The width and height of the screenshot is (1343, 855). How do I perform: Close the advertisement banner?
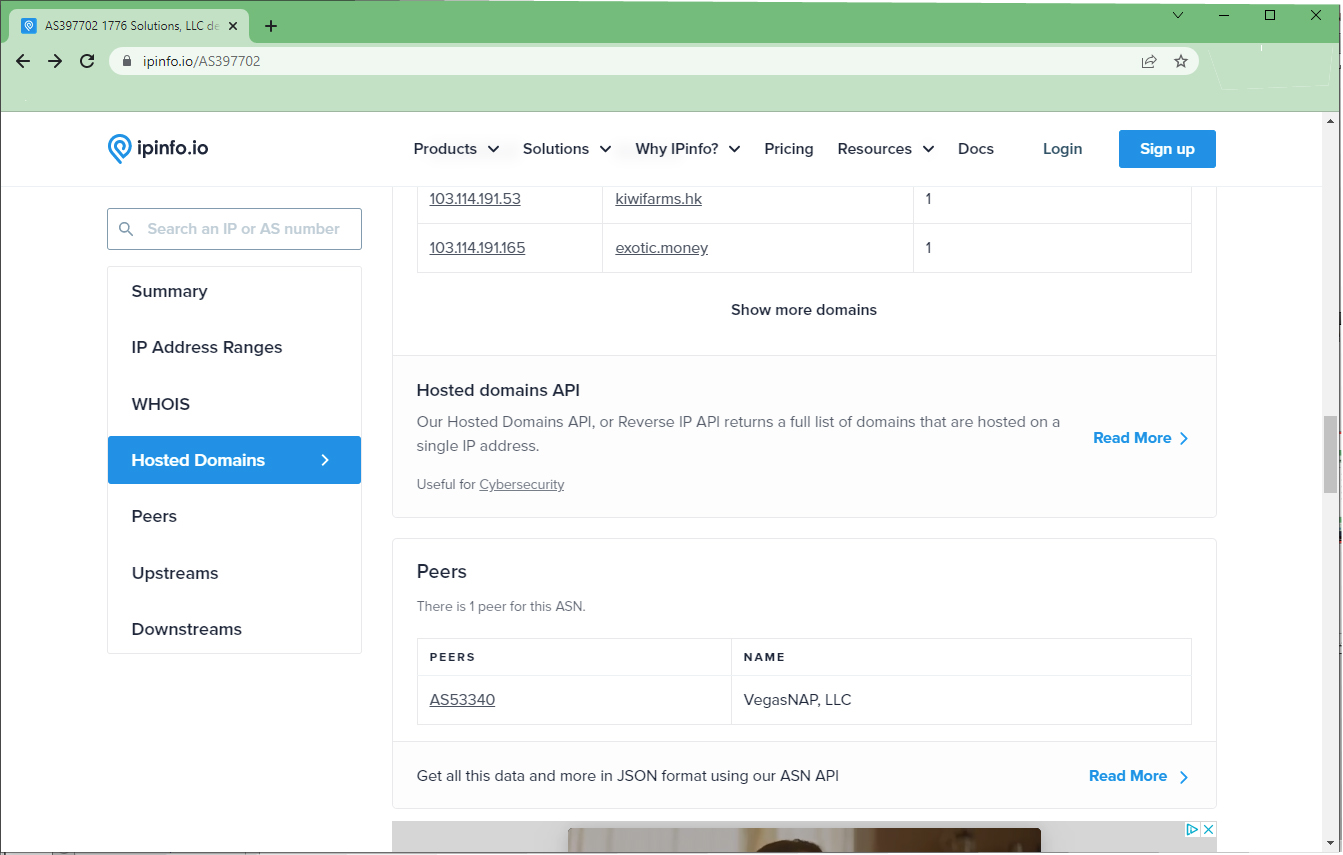[x=1208, y=830]
